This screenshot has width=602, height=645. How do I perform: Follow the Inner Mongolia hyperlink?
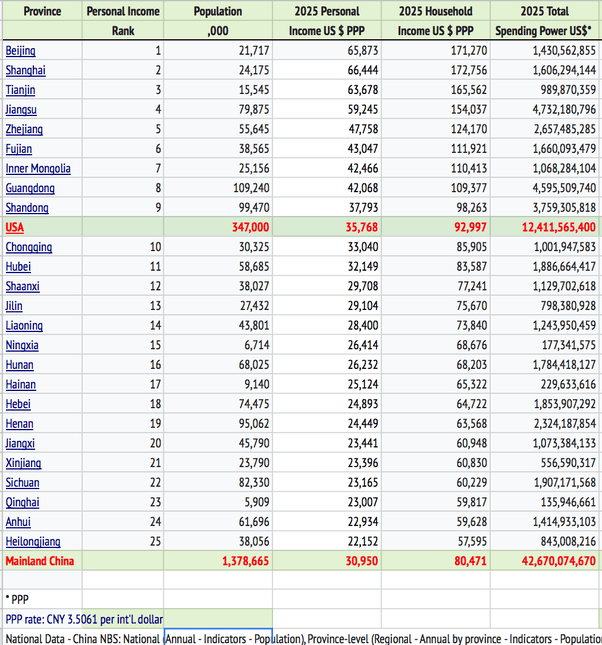(38, 168)
